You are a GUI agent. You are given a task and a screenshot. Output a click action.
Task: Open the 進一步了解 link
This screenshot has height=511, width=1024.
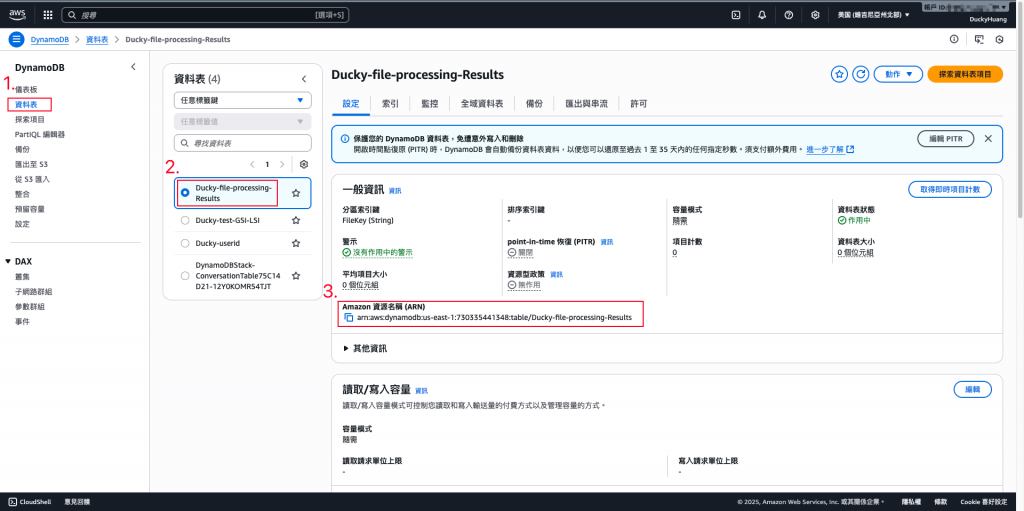point(830,150)
